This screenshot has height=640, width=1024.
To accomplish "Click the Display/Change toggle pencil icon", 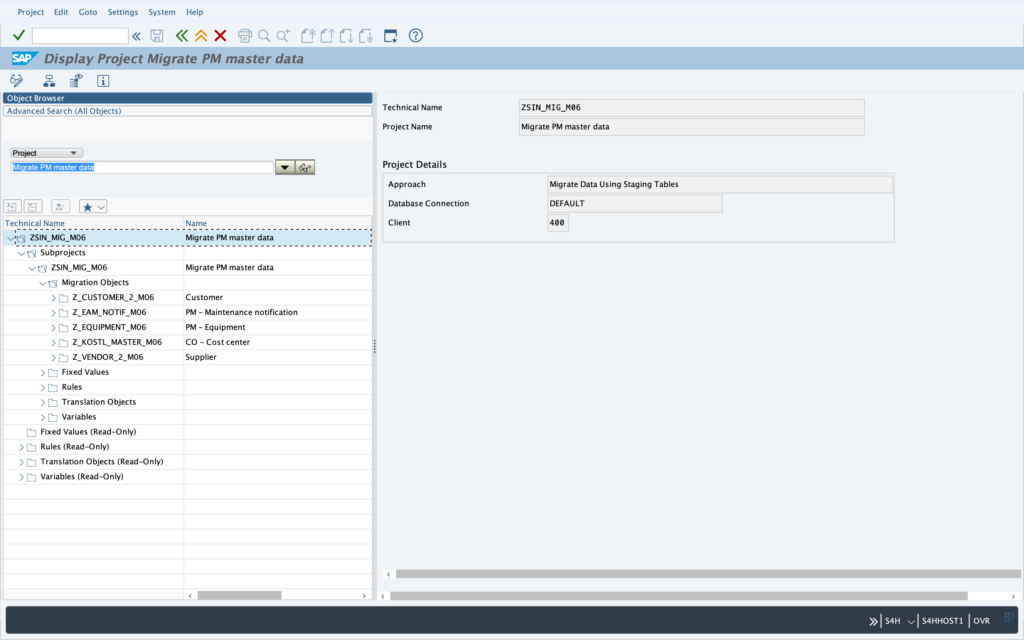I will (16, 81).
